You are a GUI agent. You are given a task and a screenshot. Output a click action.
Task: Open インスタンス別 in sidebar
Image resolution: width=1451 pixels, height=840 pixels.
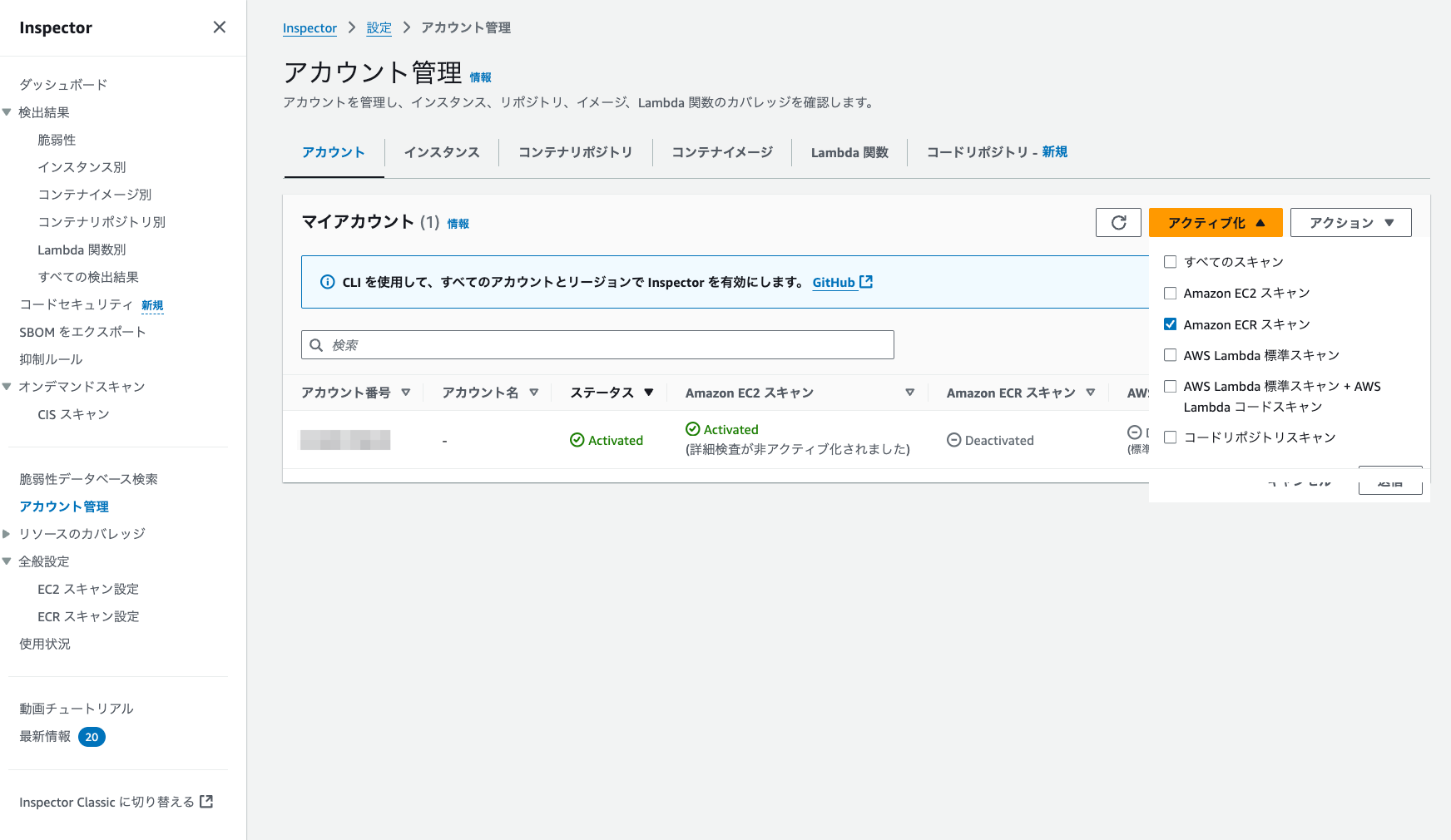click(82, 167)
